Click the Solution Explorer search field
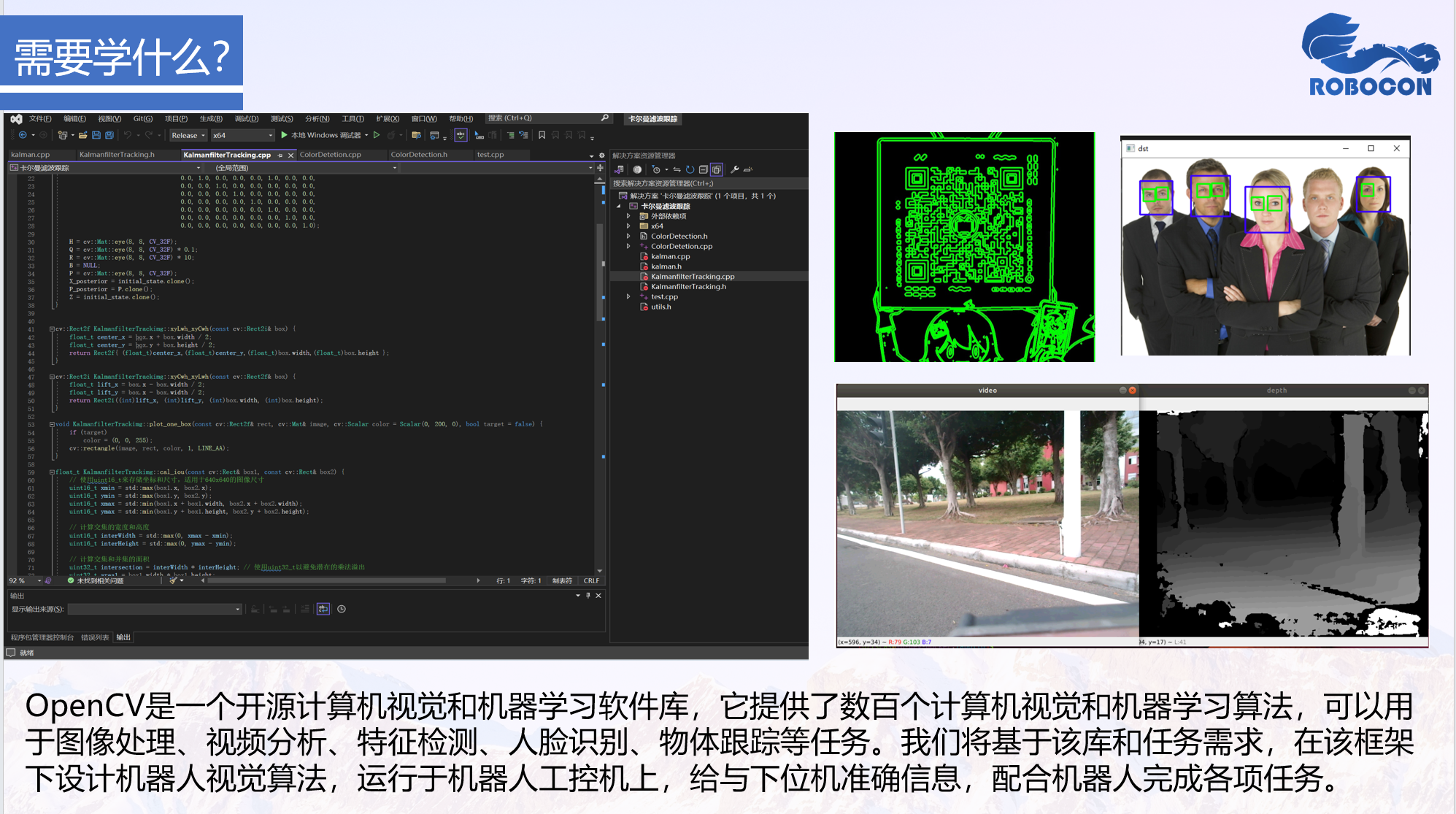This screenshot has height=814, width=1456. click(x=708, y=183)
